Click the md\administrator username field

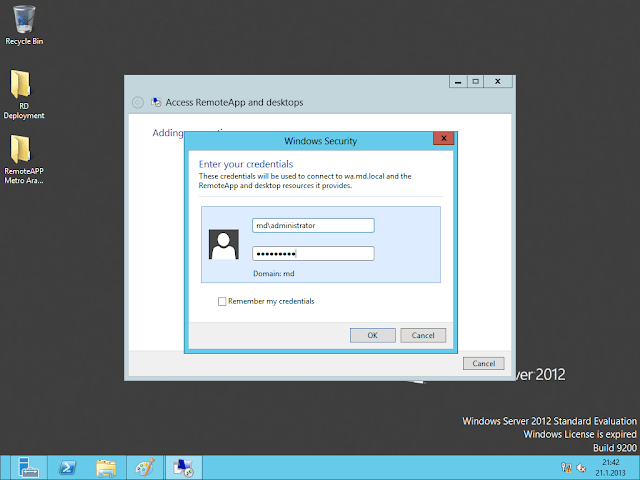tap(313, 226)
